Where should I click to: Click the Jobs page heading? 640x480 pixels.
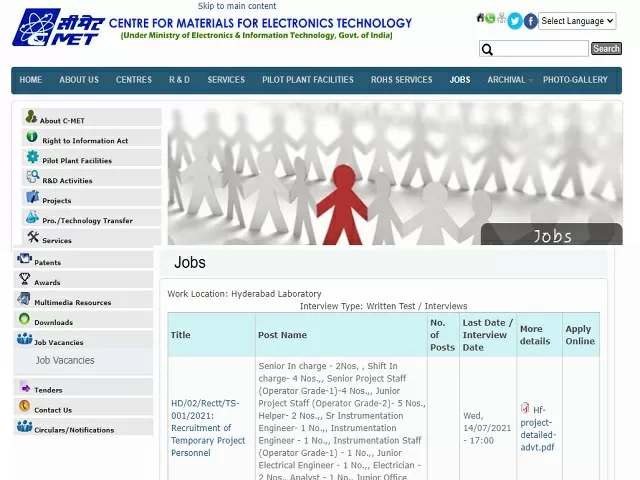[x=190, y=262]
